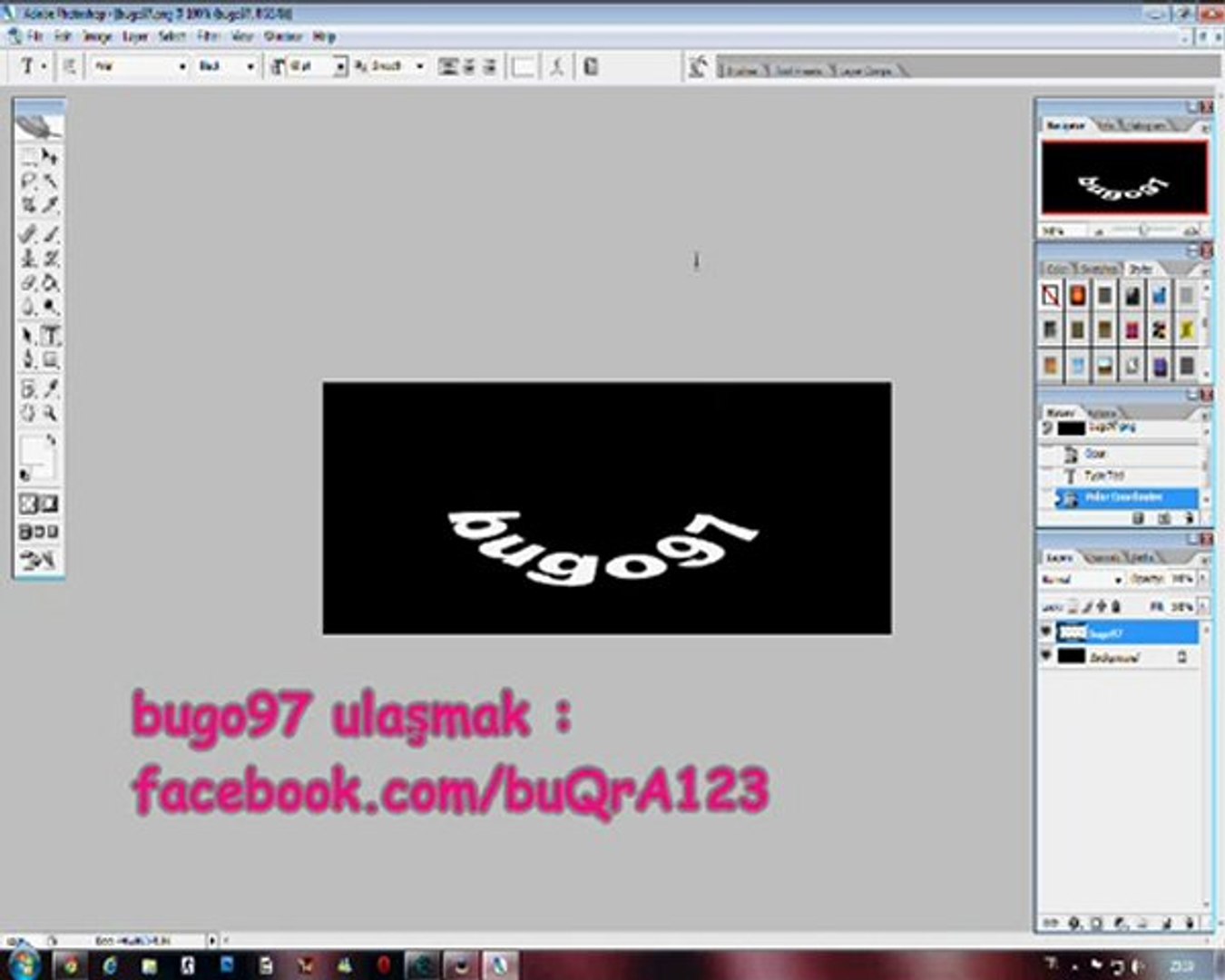
Task: Click the text color swatch in options bar
Action: coord(523,66)
